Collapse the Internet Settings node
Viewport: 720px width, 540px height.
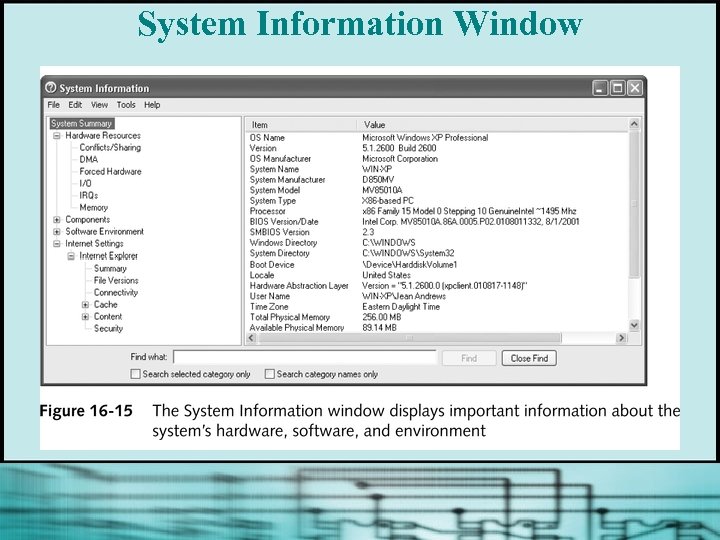pos(57,244)
